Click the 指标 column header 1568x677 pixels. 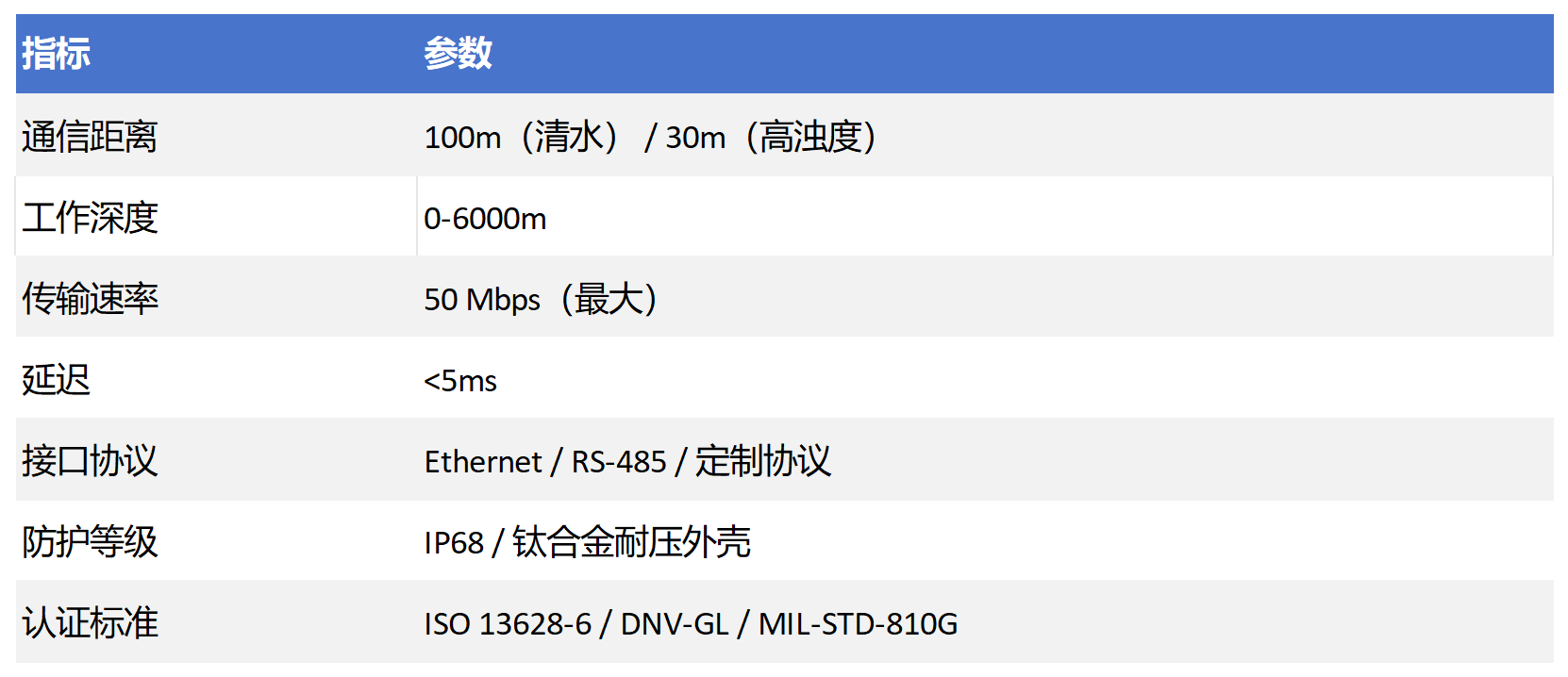click(57, 54)
